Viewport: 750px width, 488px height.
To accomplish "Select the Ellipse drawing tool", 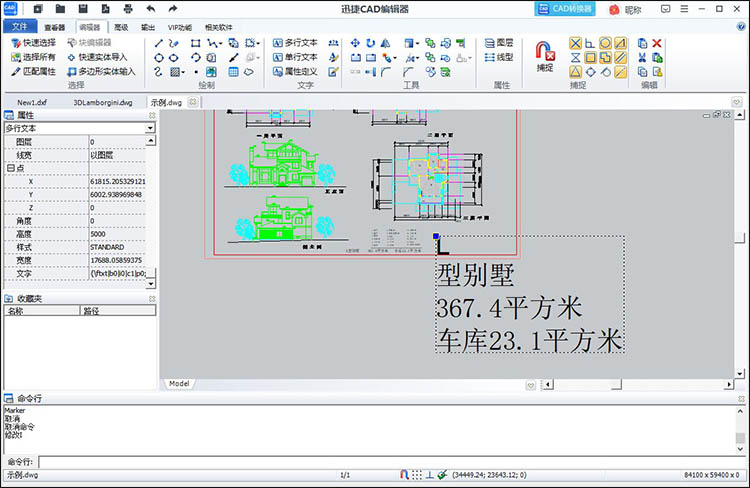I will tap(174, 58).
